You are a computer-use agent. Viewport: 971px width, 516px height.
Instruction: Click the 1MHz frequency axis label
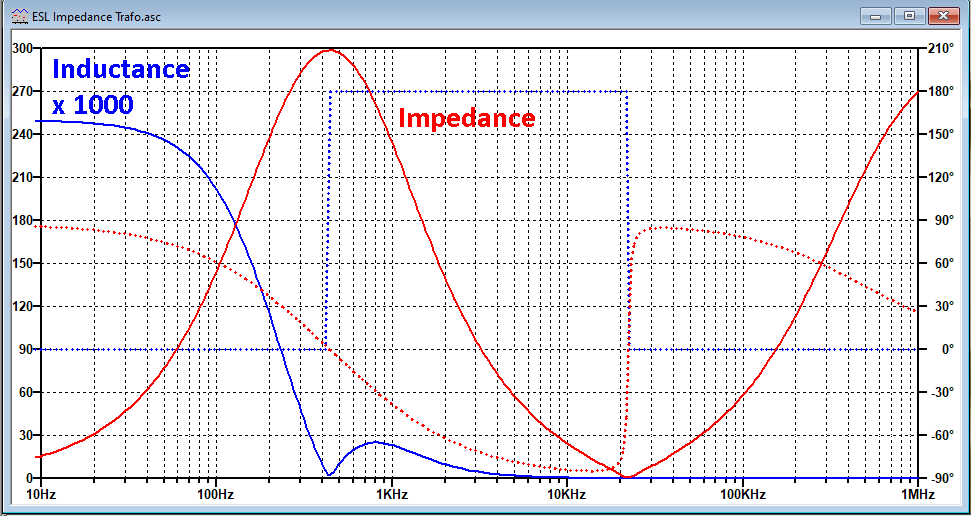[x=918, y=495]
